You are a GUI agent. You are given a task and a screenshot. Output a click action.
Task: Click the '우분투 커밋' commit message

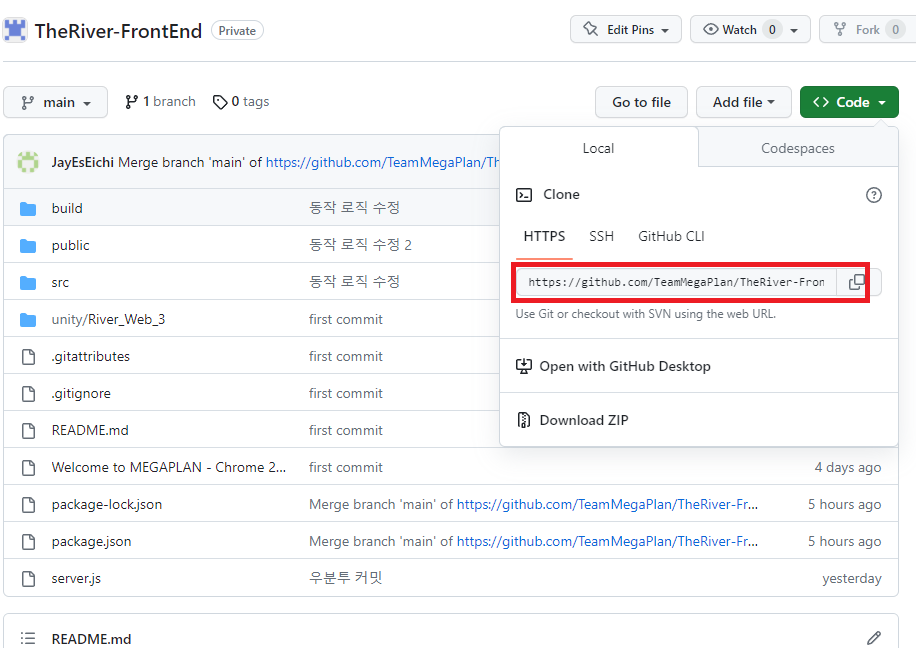[x=345, y=578]
